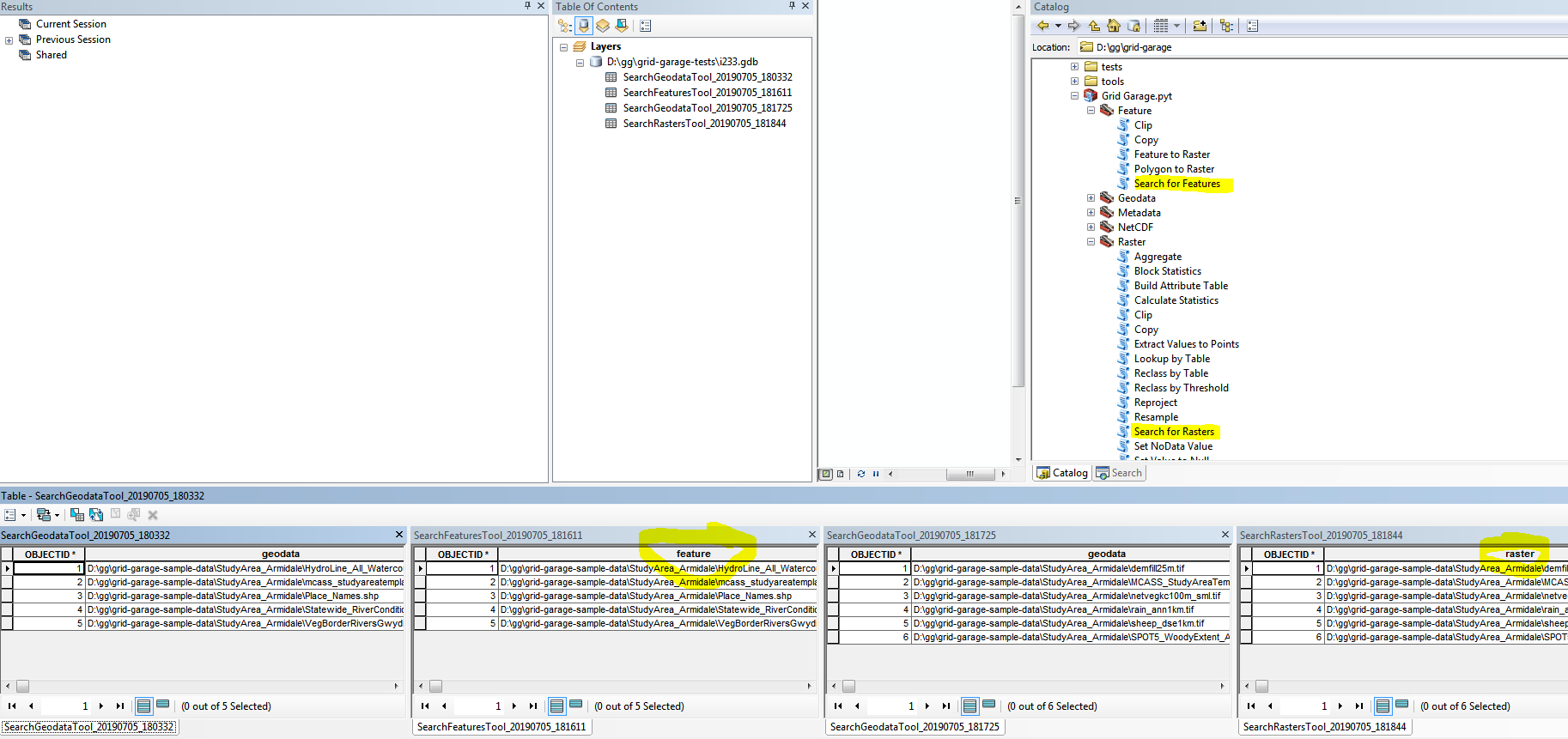The height and width of the screenshot is (739, 1568).
Task: Select List By Visibility icon in TOC
Action: point(603,26)
